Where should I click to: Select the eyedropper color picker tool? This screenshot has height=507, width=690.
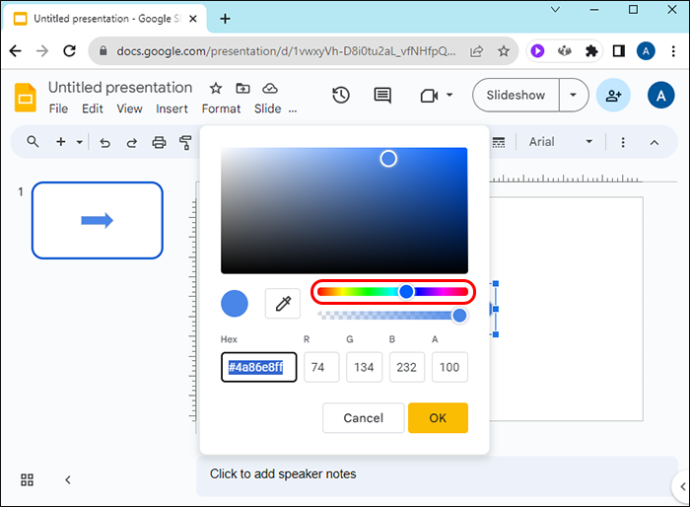283,303
